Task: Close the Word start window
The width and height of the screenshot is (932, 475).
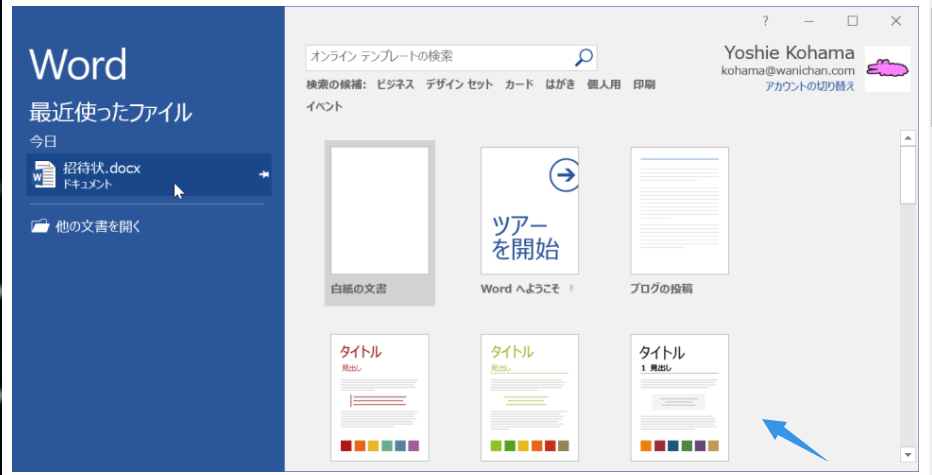Action: click(896, 21)
